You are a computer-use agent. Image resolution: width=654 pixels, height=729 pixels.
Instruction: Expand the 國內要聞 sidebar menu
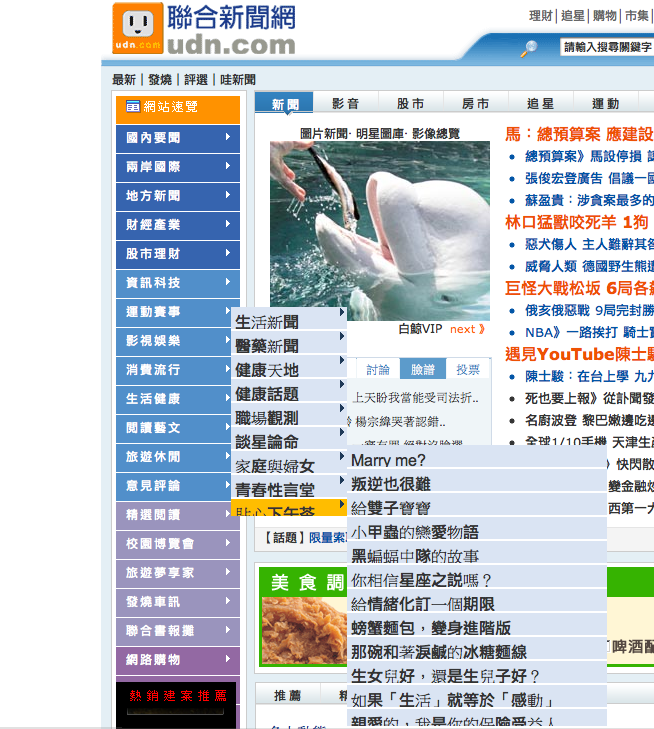click(x=177, y=138)
